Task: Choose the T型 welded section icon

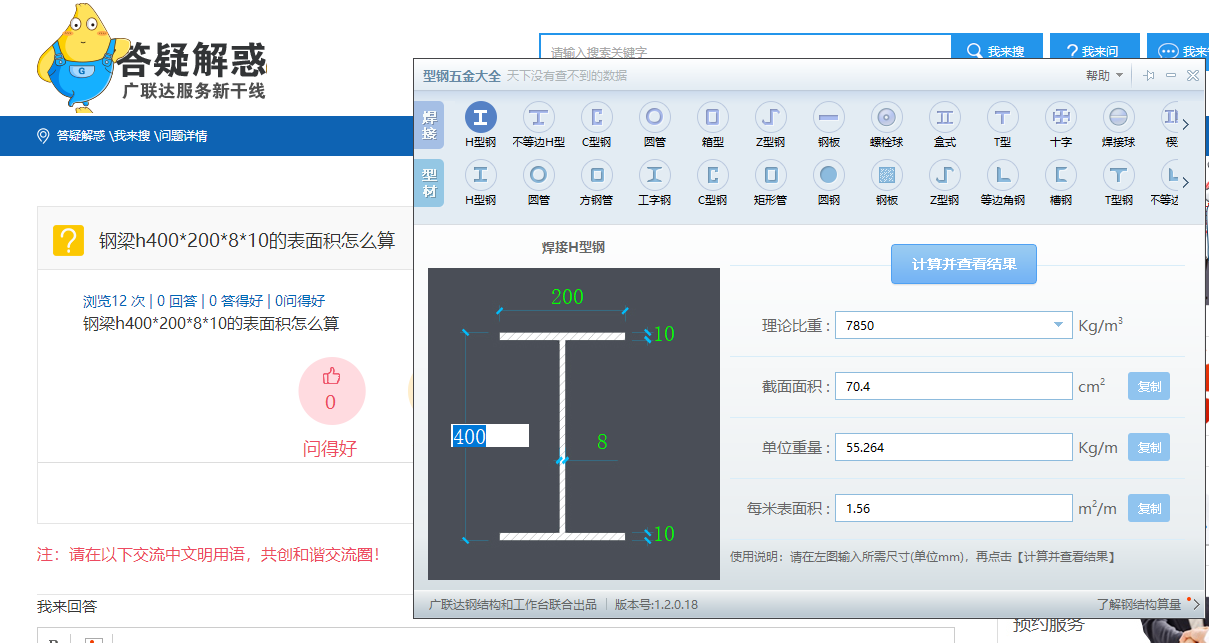Action: pyautogui.click(x=1003, y=117)
